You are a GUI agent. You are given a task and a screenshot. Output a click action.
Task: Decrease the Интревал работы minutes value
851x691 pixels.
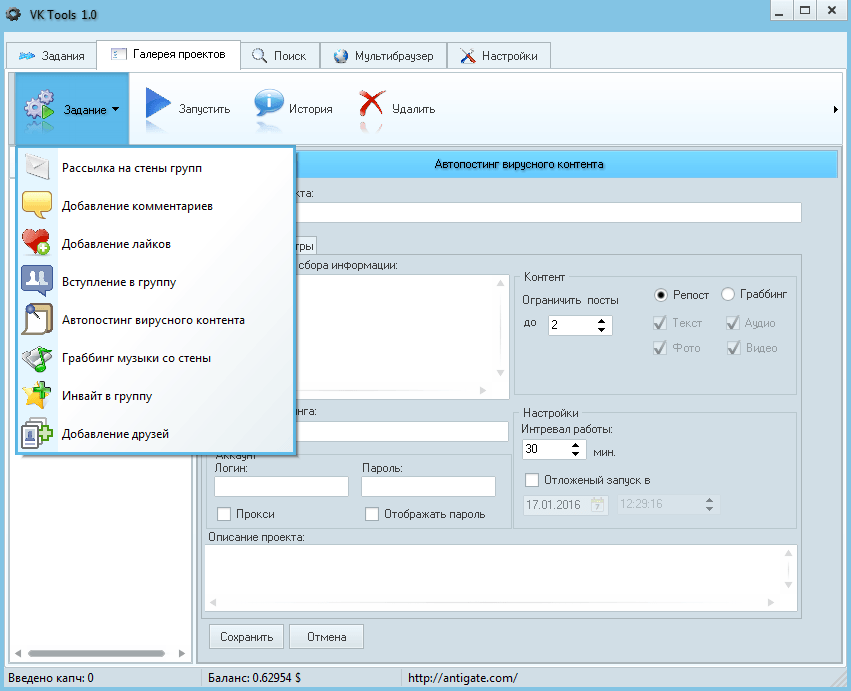coord(575,453)
